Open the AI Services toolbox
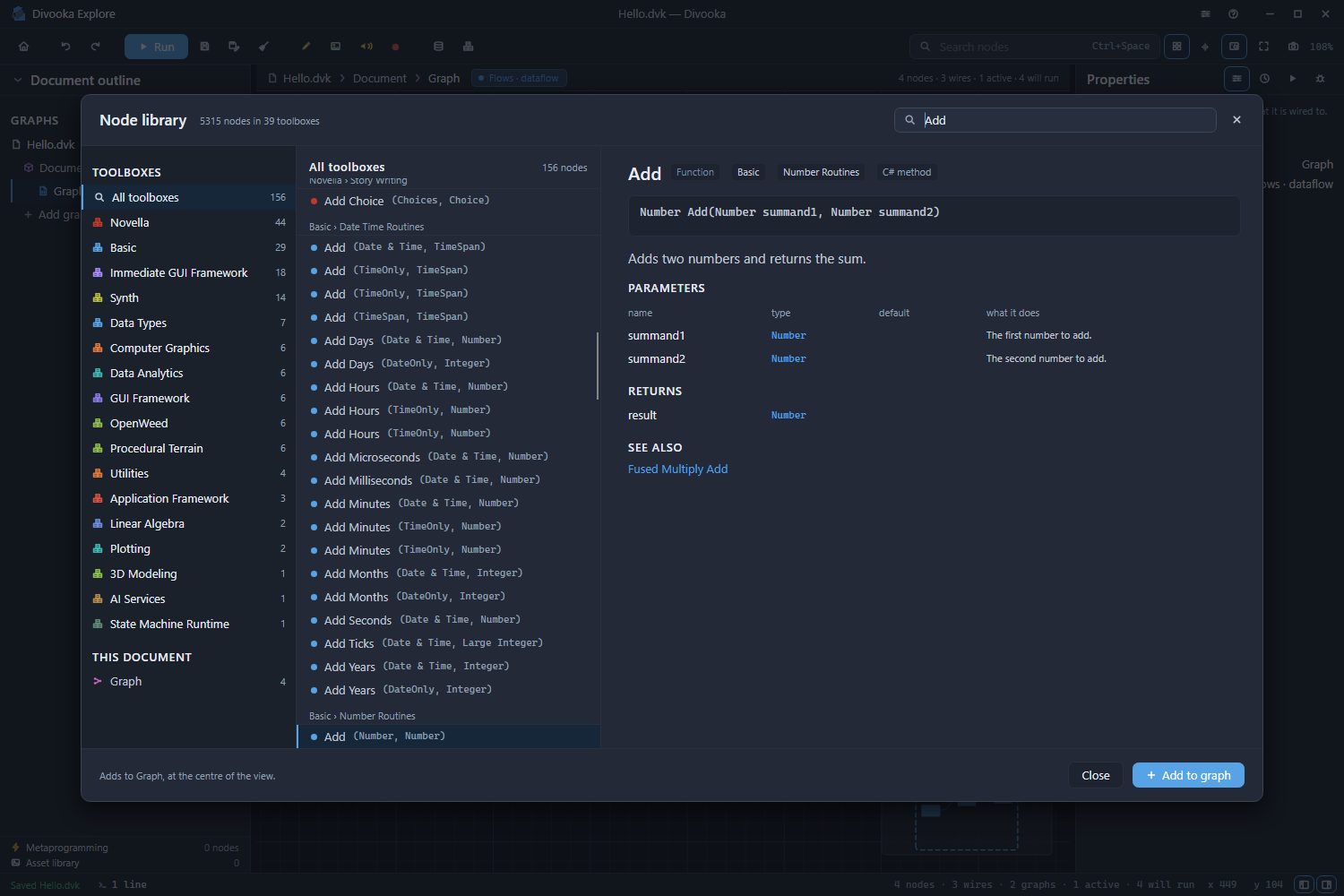This screenshot has height=896, width=1344. click(189, 599)
